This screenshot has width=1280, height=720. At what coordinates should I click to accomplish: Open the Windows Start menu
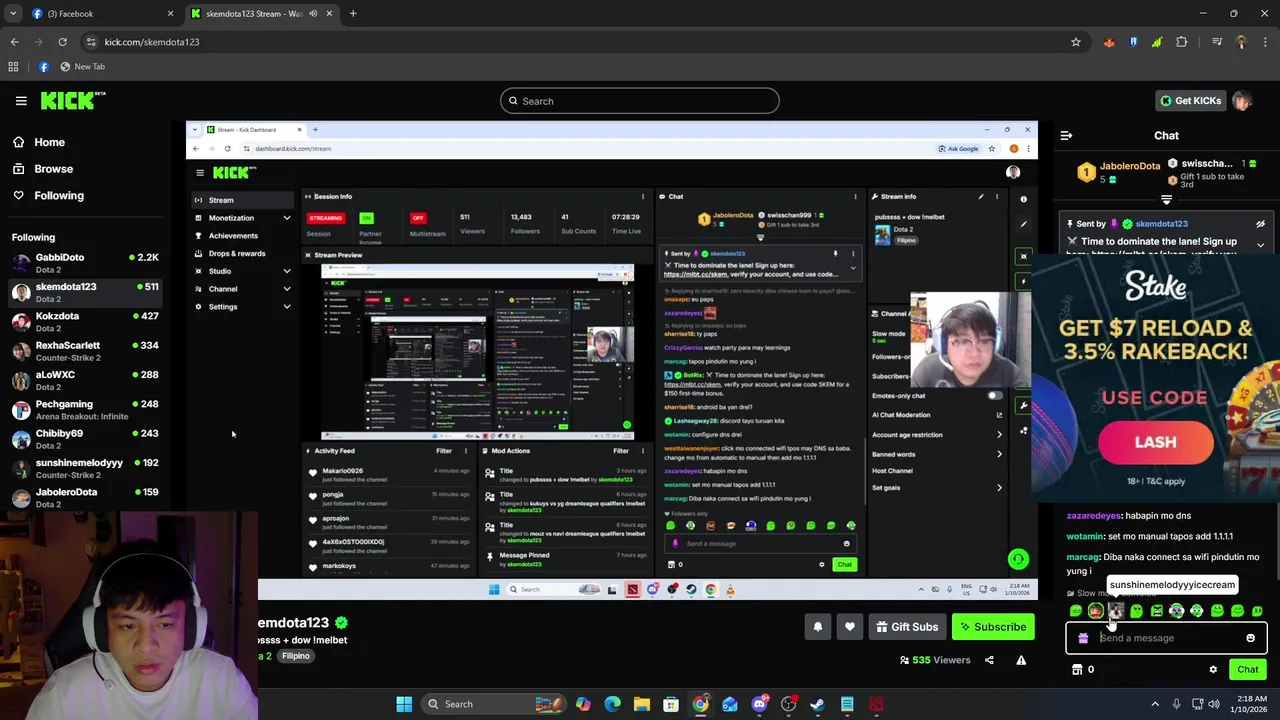(x=404, y=704)
